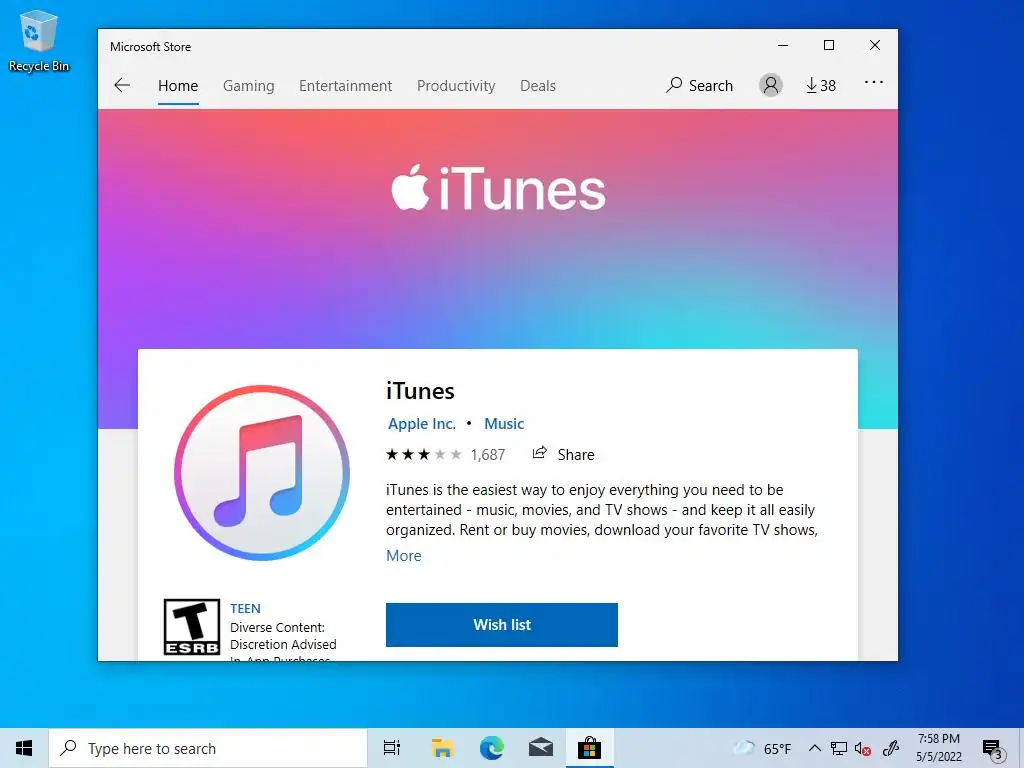Open Task View on the taskbar

coord(392,748)
